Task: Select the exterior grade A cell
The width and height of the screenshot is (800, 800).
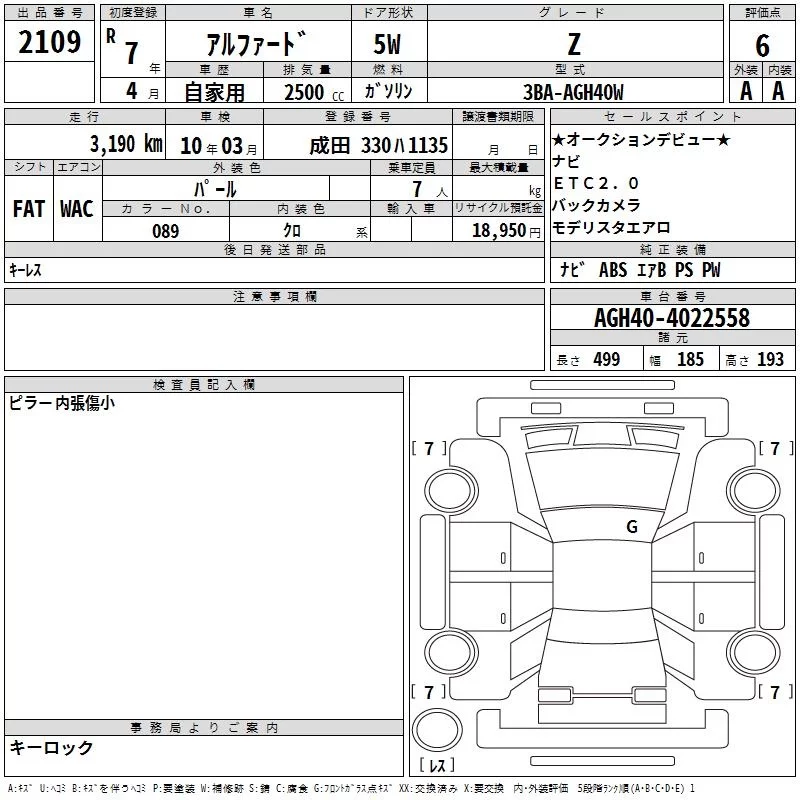Action: (x=745, y=92)
